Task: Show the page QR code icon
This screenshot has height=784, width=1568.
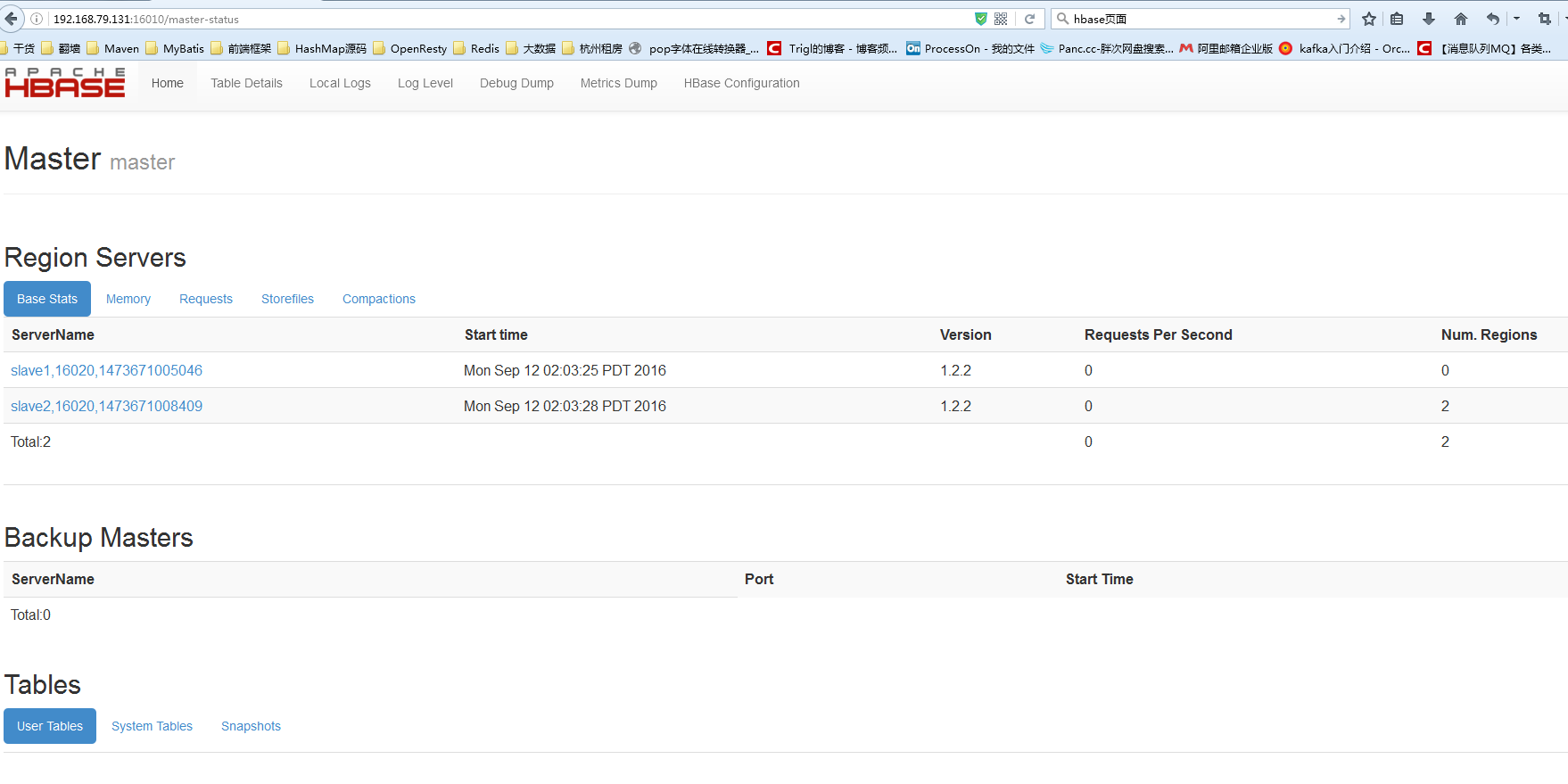Action: pyautogui.click(x=1001, y=19)
